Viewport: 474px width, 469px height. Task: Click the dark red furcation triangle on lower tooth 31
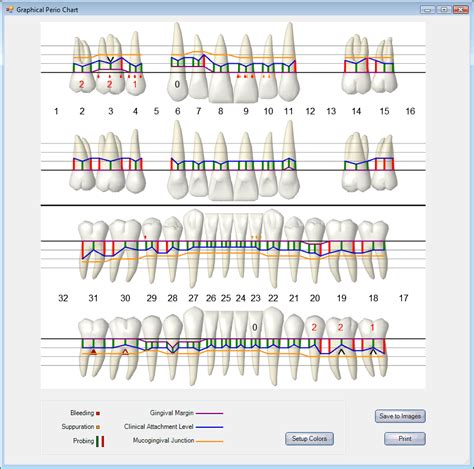pyautogui.click(x=93, y=352)
